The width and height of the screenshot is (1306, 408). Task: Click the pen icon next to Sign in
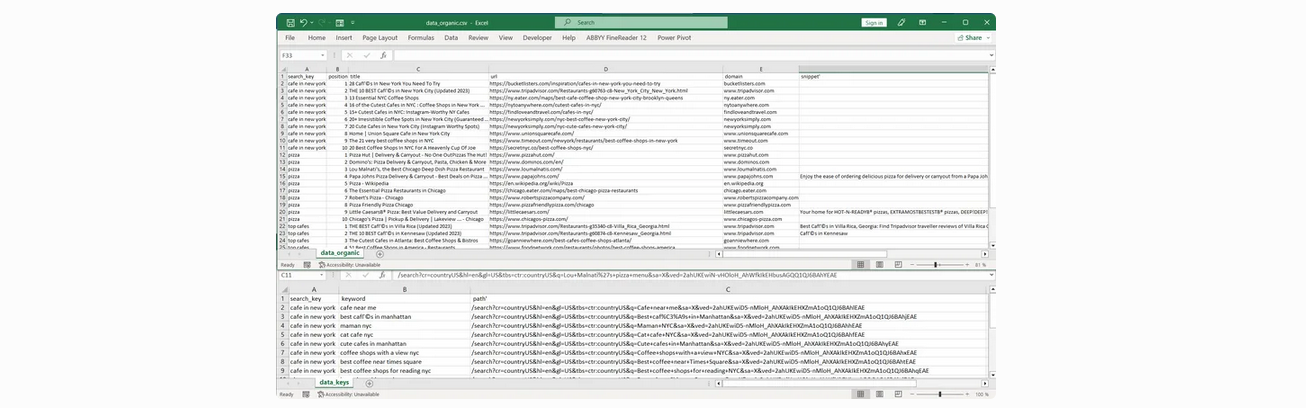(901, 22)
